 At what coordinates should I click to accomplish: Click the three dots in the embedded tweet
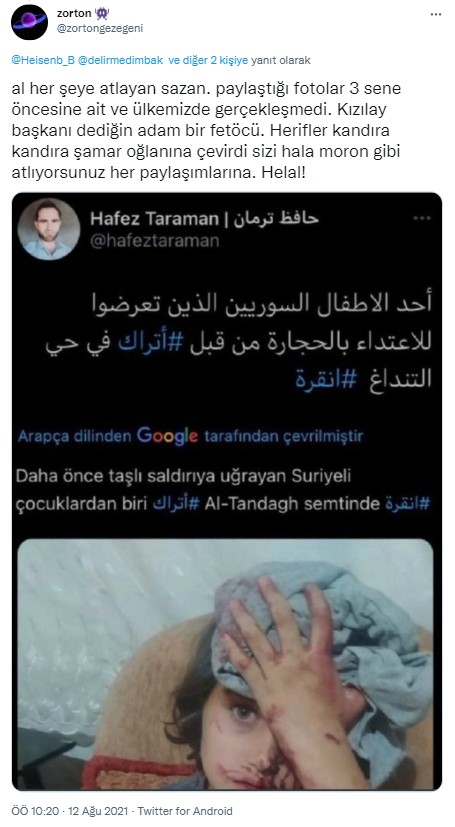422,218
